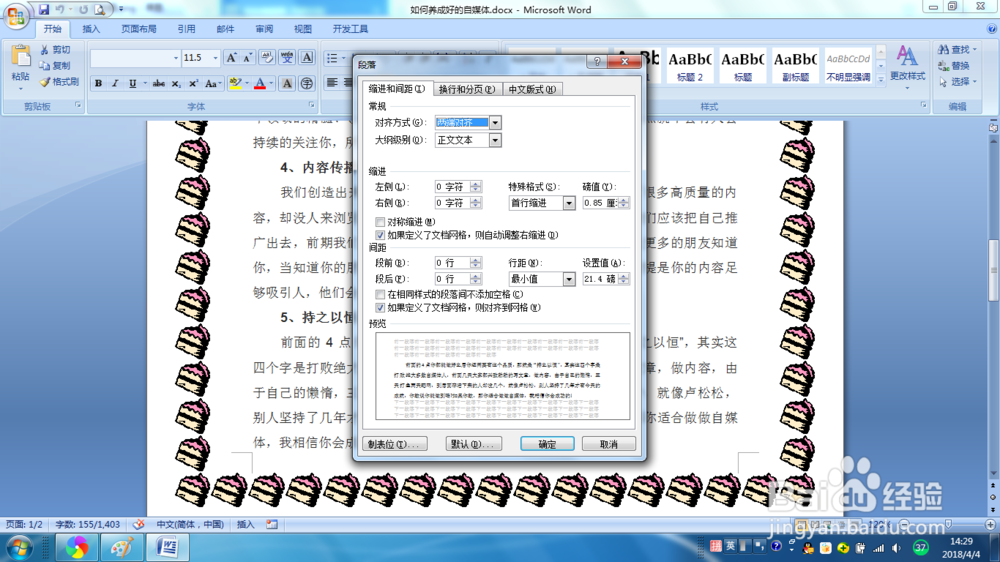
Task: Switch to Line and Page Breaks tab
Action: click(467, 89)
